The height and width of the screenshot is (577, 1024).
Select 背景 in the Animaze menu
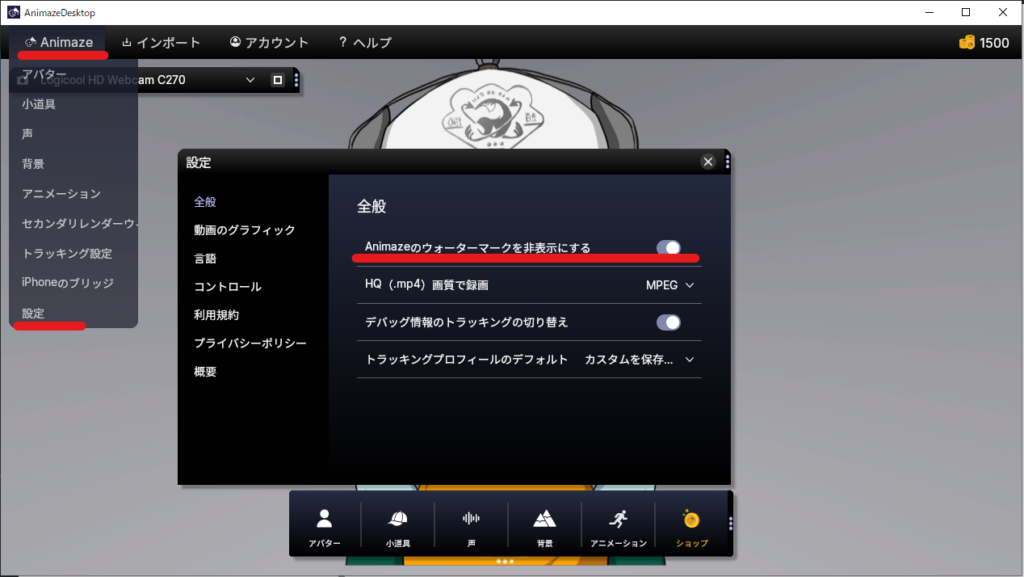pos(33,164)
